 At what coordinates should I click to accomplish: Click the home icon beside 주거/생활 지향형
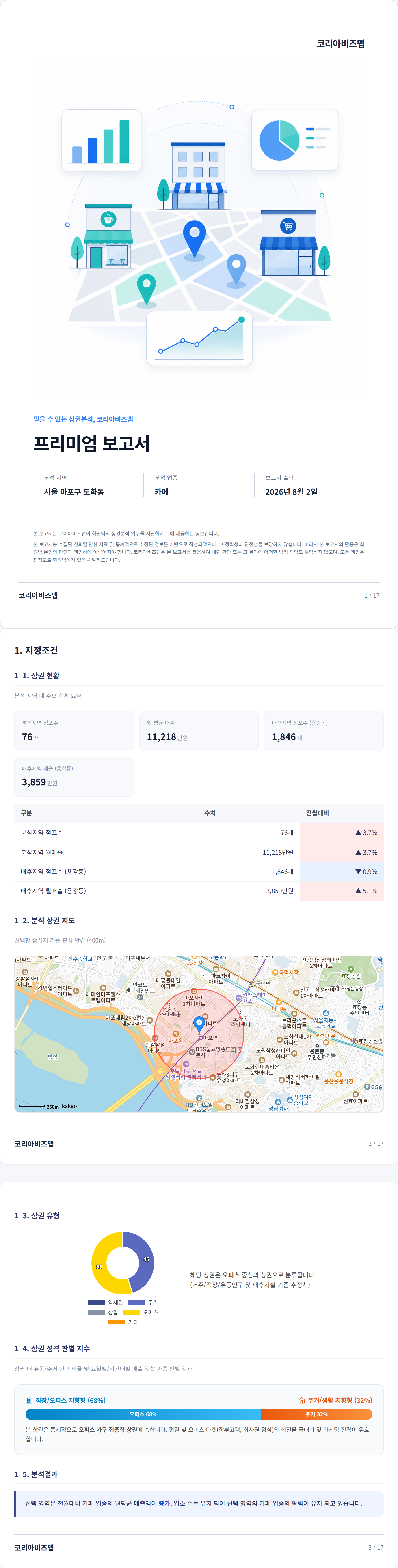[x=301, y=1400]
